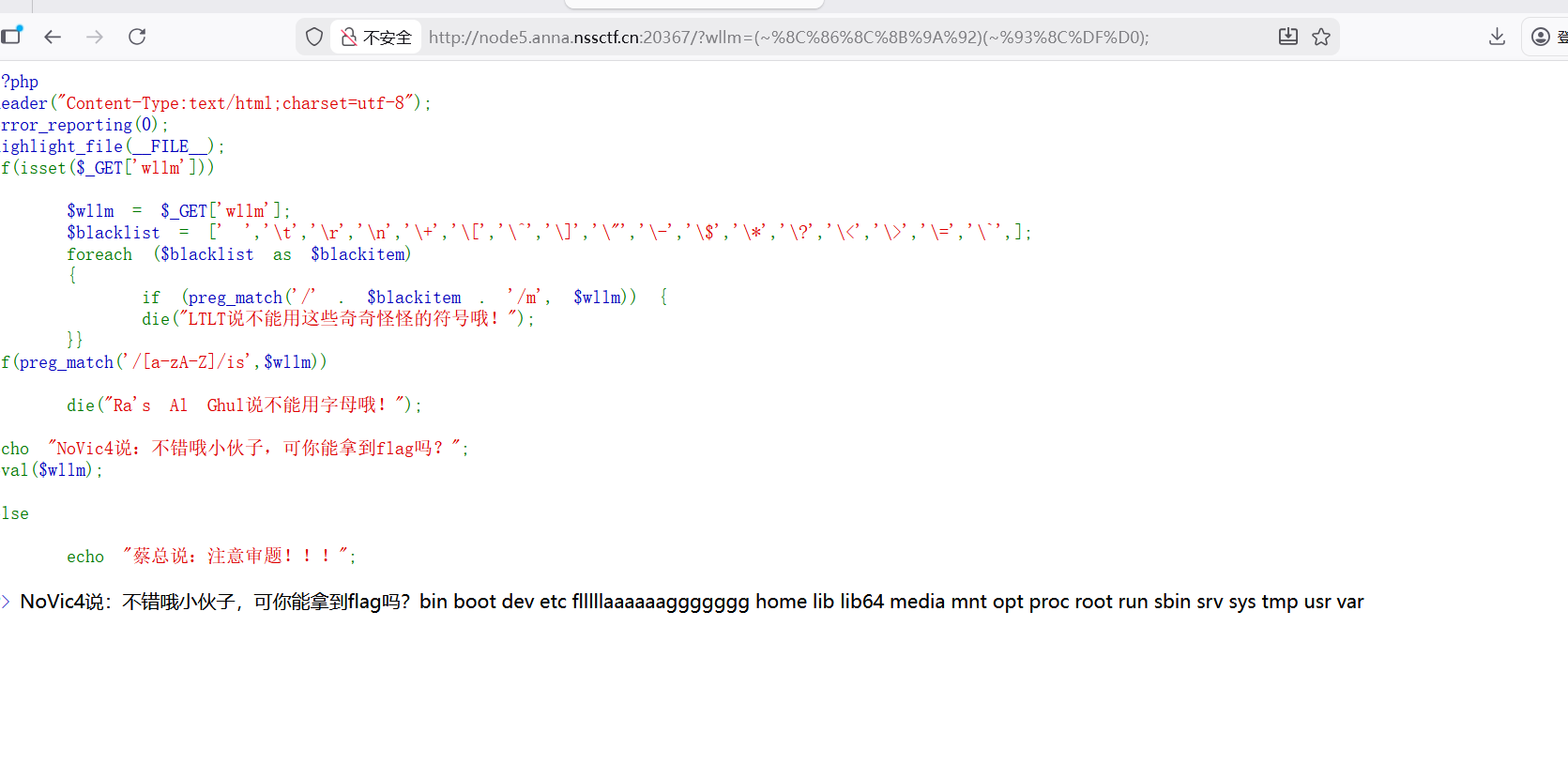The image size is (1568, 764).
Task: Click the forward navigation arrow
Action: 95,37
